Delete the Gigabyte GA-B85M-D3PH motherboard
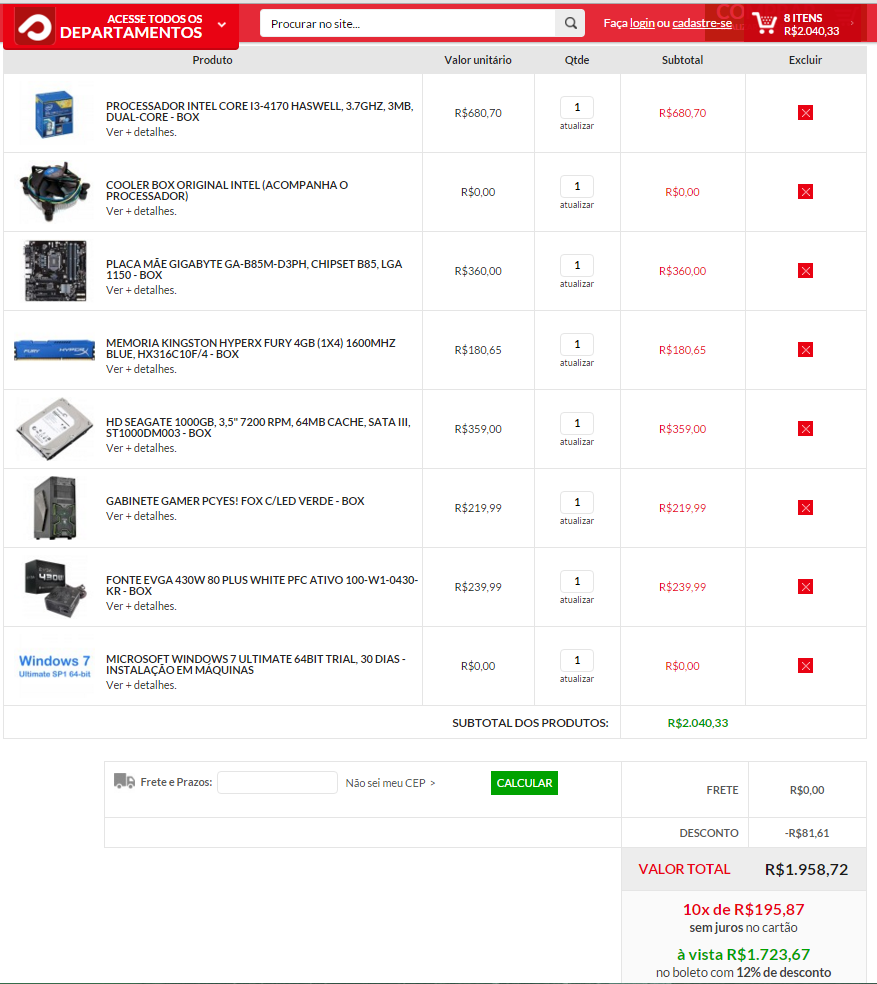 (x=805, y=271)
